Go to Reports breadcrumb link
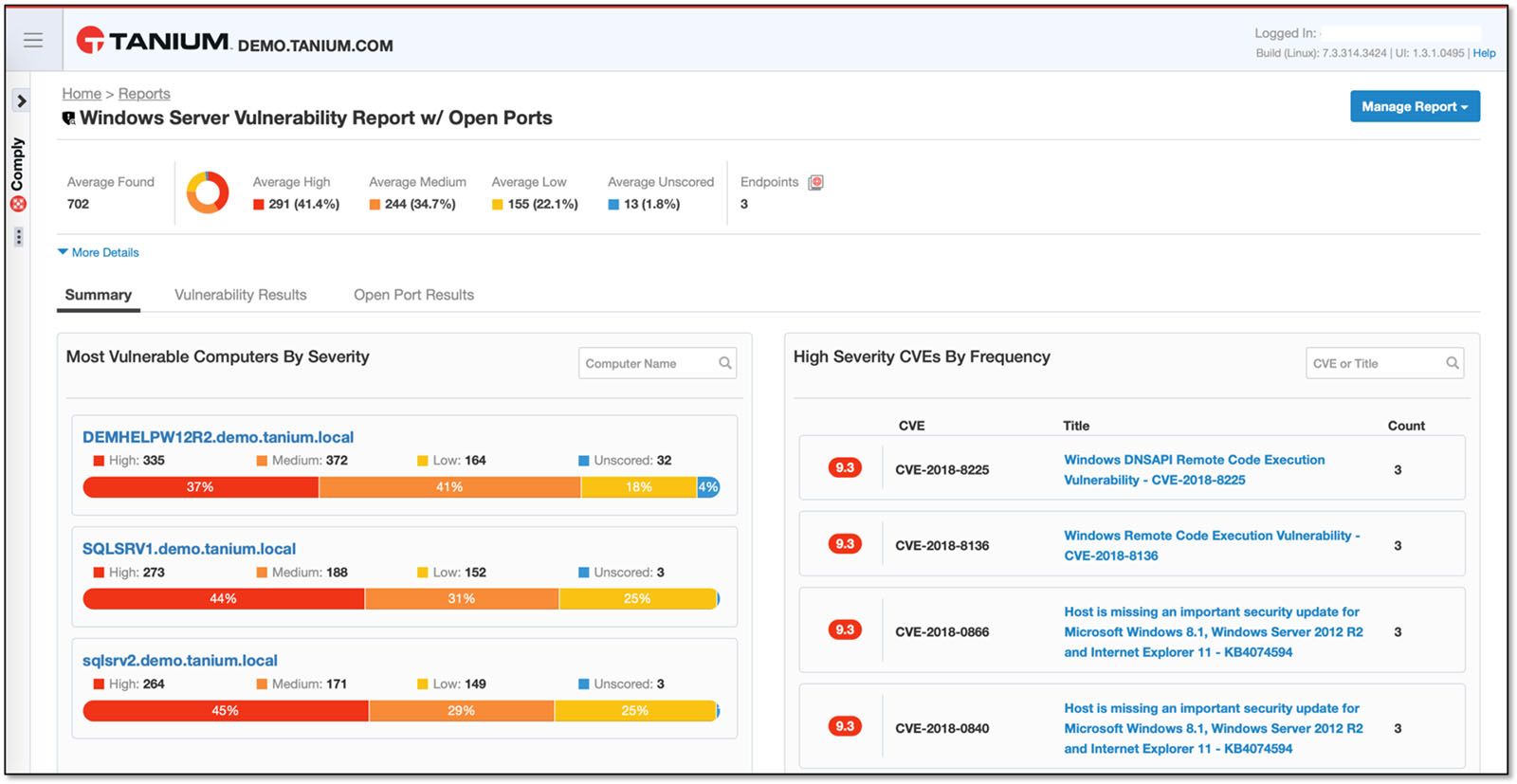Screen dimensions: 1517x784 pyautogui.click(x=144, y=93)
